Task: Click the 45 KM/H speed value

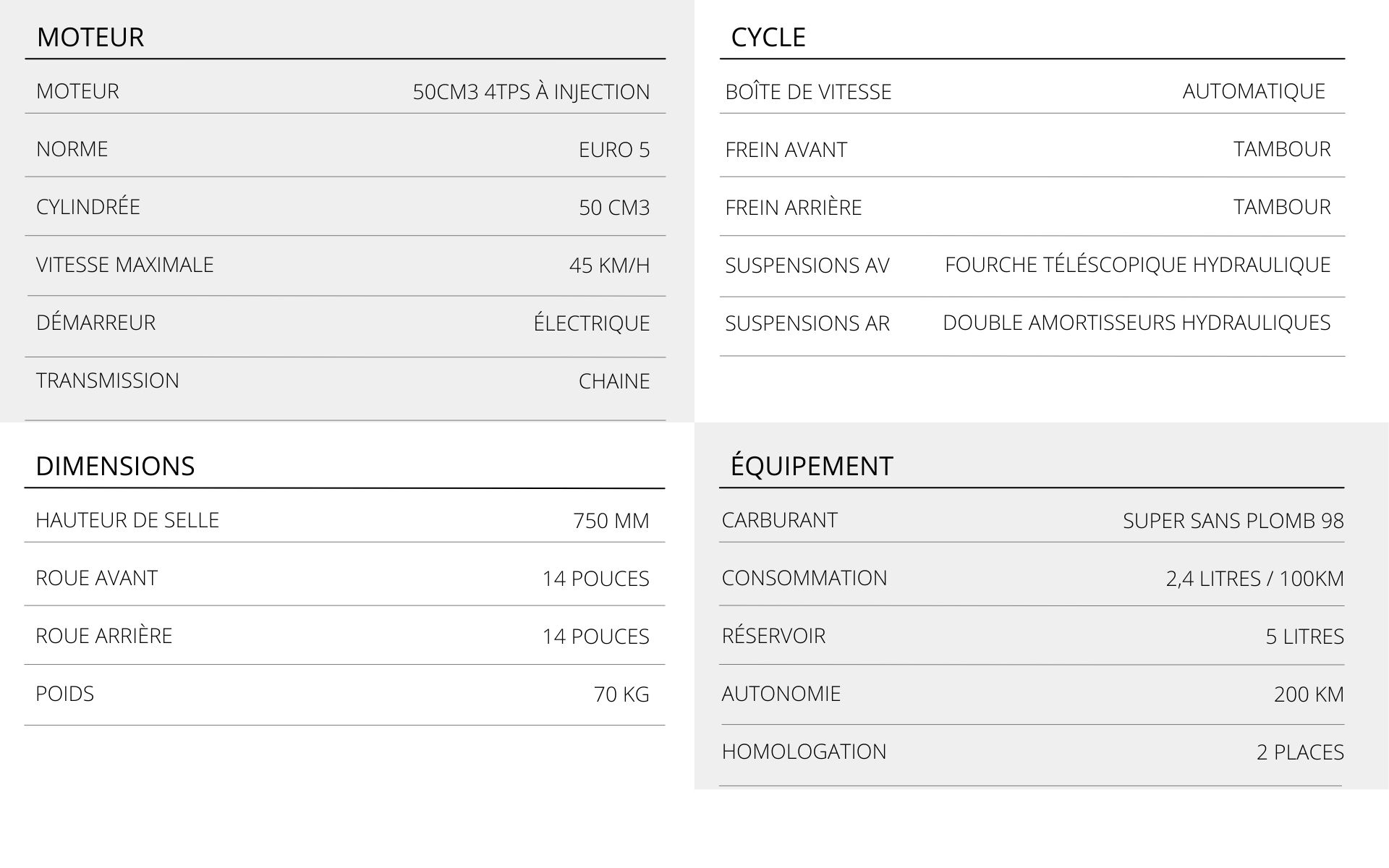Action: 609,265
